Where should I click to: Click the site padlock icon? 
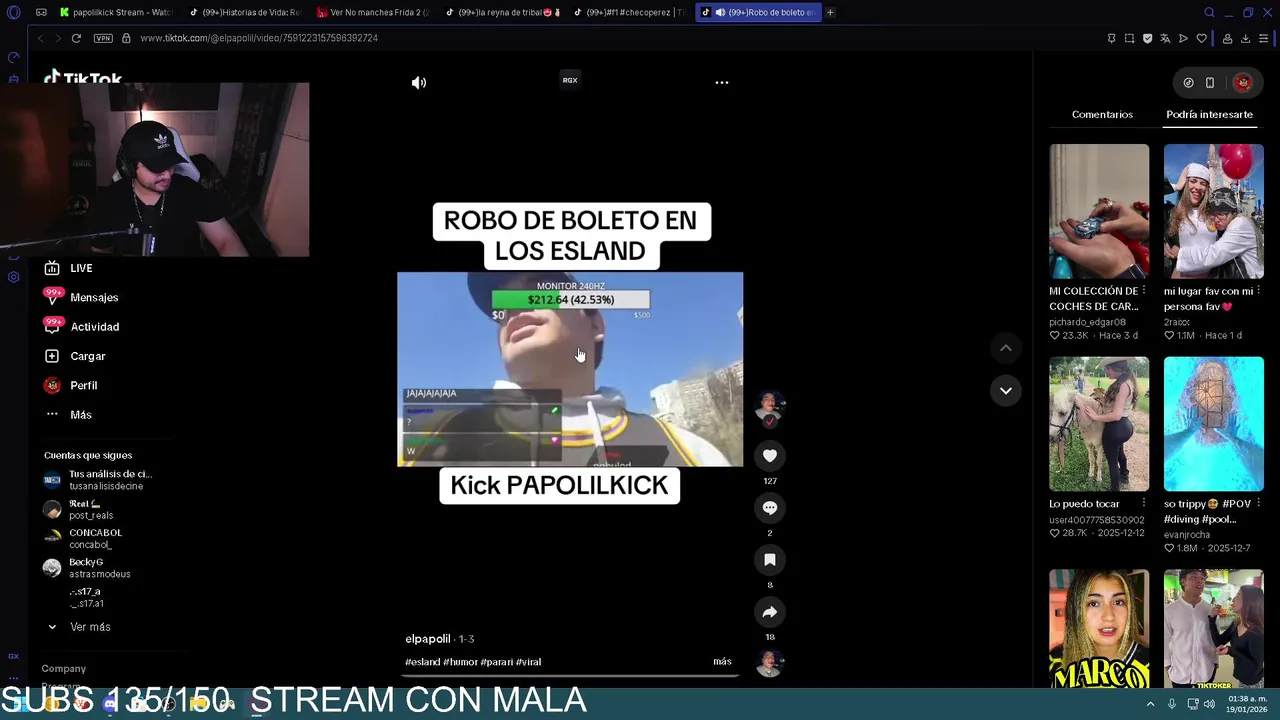pos(126,38)
